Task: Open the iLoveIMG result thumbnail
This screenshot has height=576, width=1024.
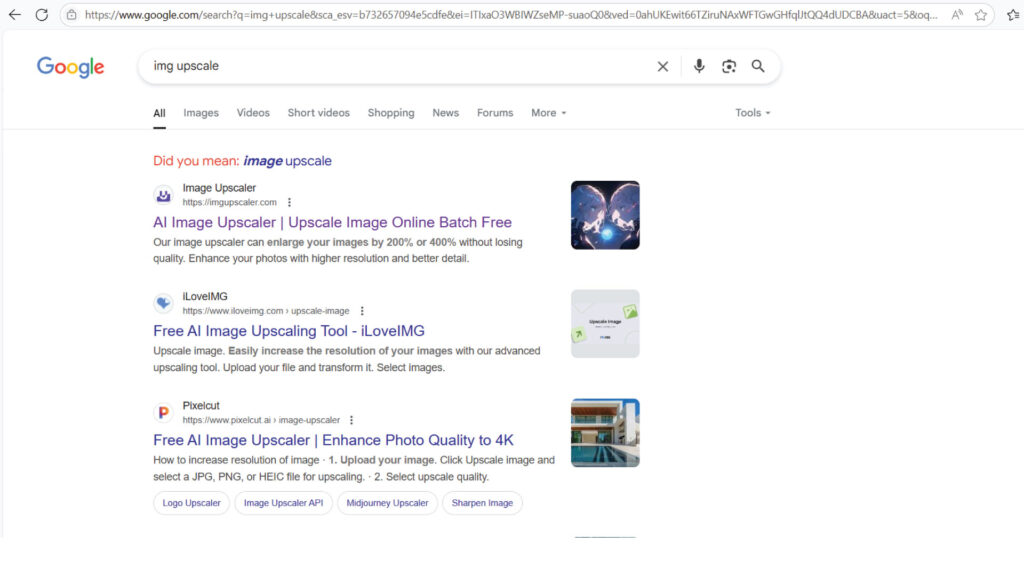Action: (605, 324)
